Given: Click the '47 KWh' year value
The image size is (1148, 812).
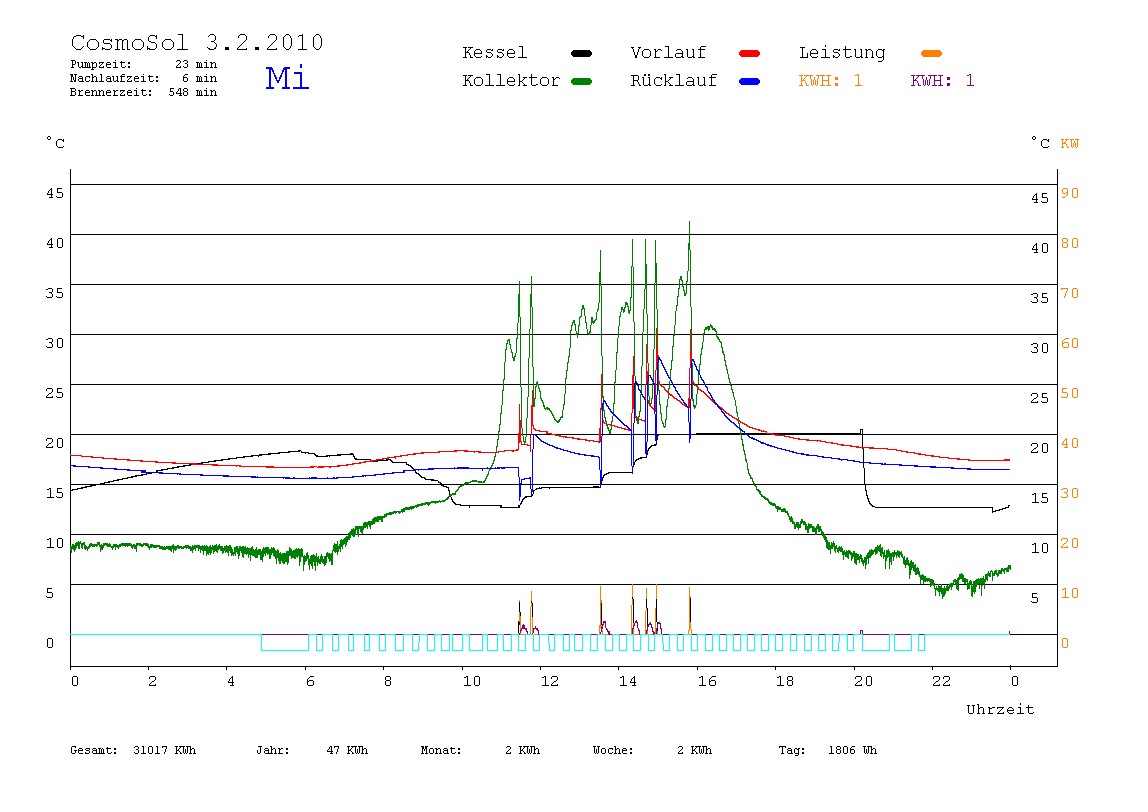Looking at the screenshot, I should (348, 750).
